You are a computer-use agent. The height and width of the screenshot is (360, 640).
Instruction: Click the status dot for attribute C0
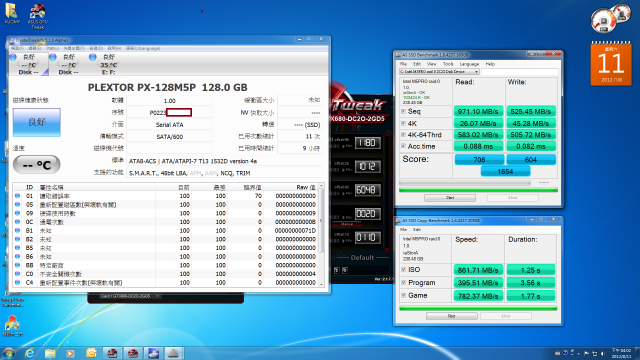coord(17,274)
